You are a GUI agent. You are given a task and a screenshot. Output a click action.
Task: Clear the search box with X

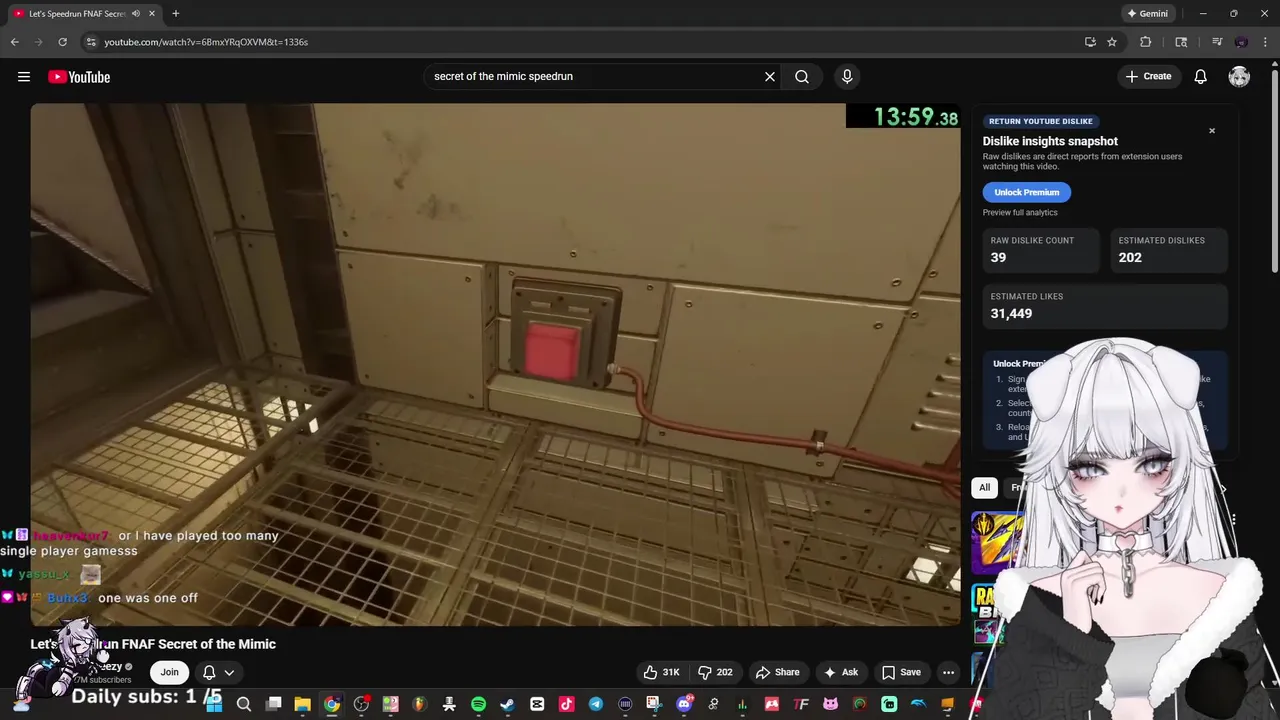[770, 77]
